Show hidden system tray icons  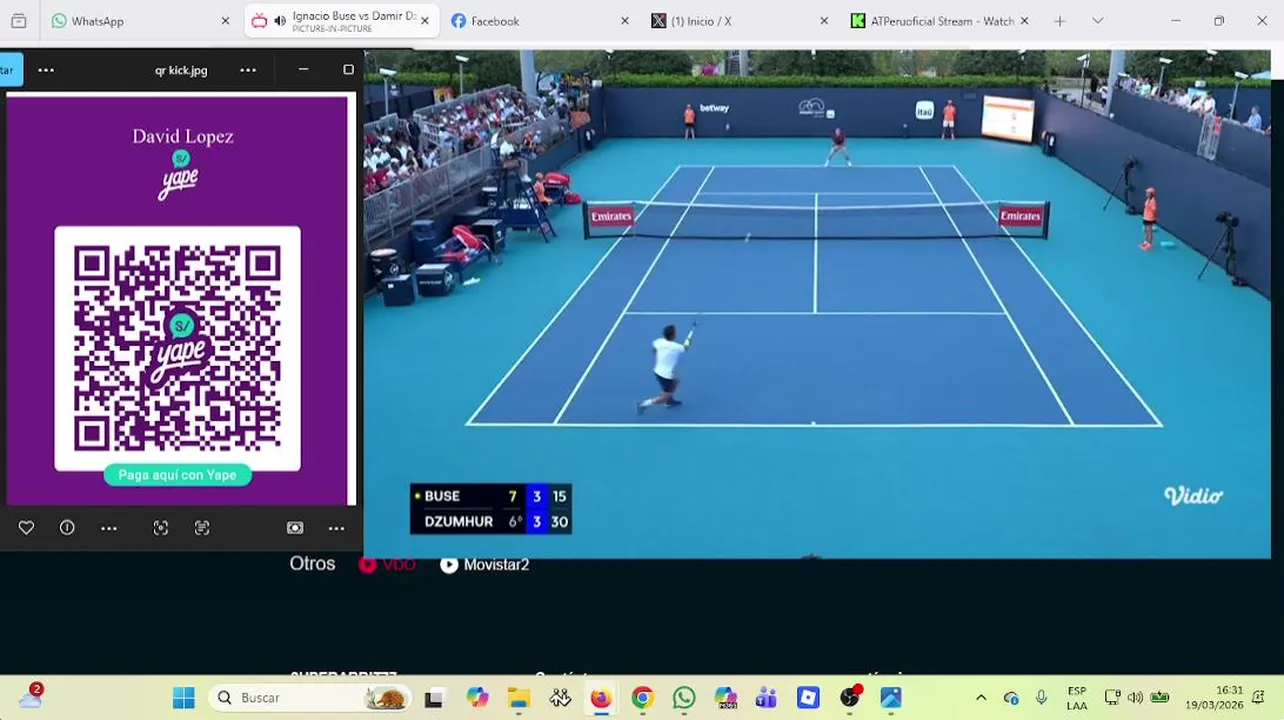coord(981,697)
